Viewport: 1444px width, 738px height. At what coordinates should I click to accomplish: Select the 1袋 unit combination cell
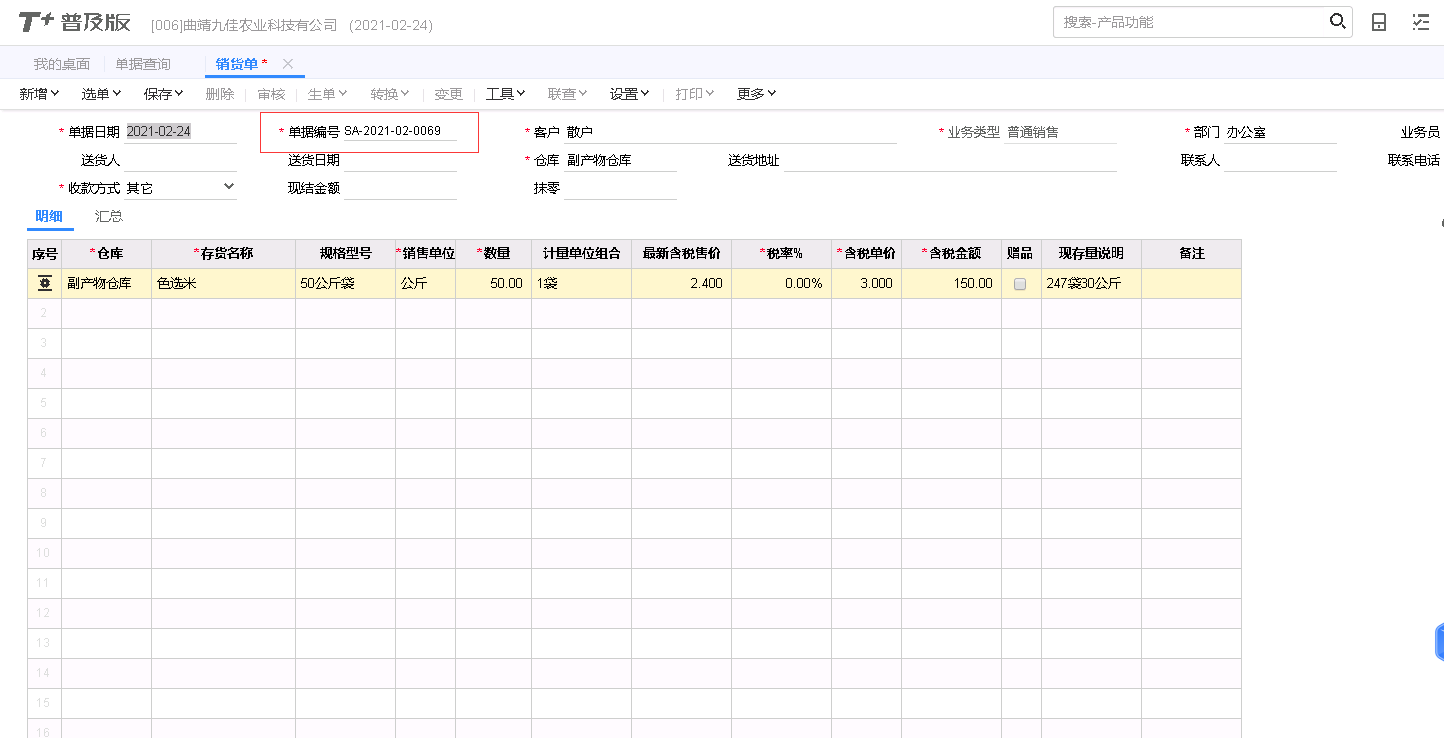(x=582, y=284)
